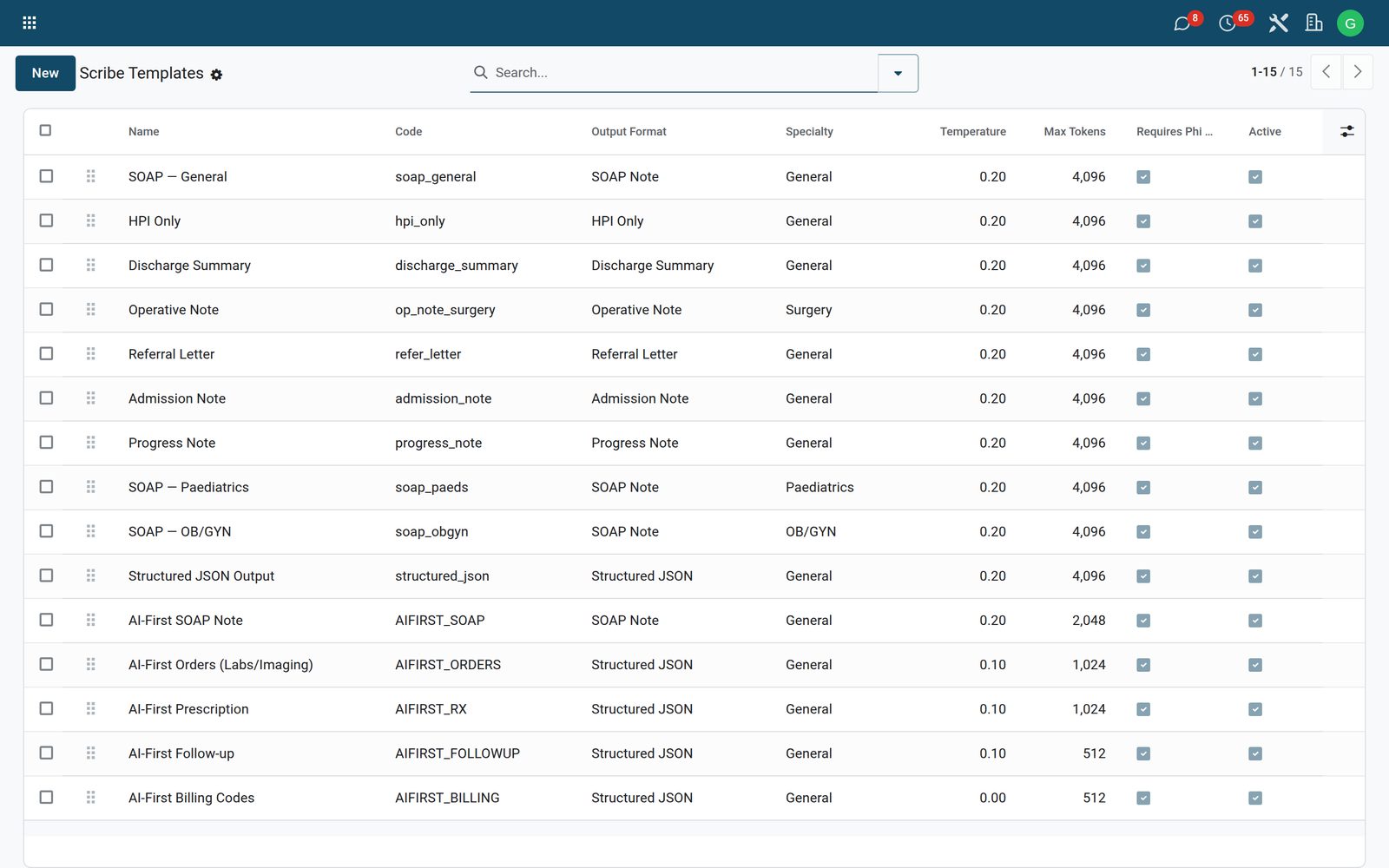
Task: Click the 2,048 max tokens value
Action: coord(1089,621)
